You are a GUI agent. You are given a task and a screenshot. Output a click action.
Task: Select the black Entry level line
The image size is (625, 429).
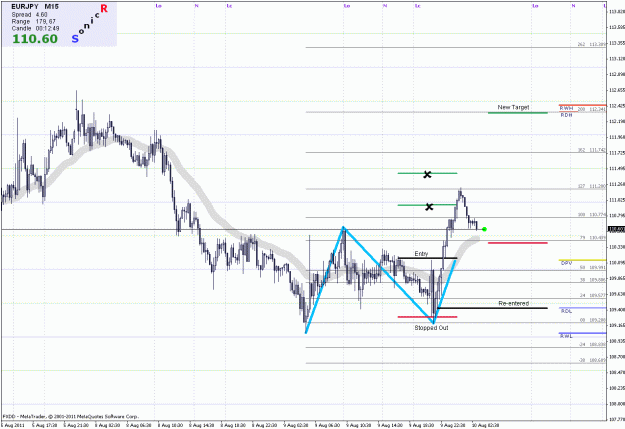coord(427,258)
